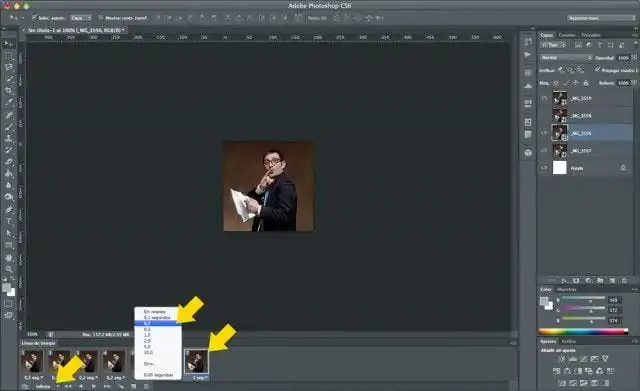The image size is (640, 391).
Task: Select the Rectangular Marquee tool
Action: 9,56
